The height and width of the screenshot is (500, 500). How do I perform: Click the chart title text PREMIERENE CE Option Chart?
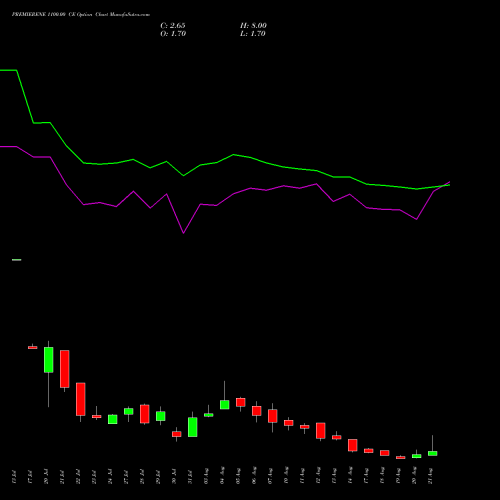[81, 15]
